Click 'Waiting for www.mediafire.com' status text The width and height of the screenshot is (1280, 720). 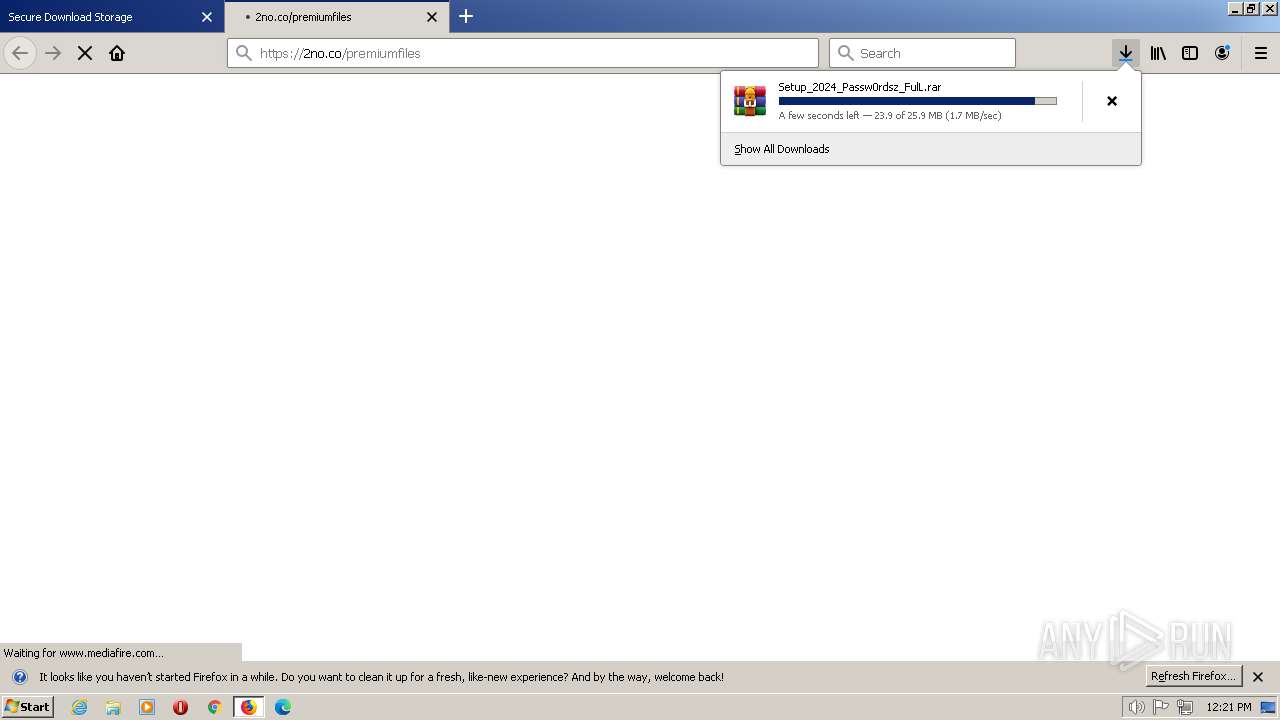coord(84,653)
